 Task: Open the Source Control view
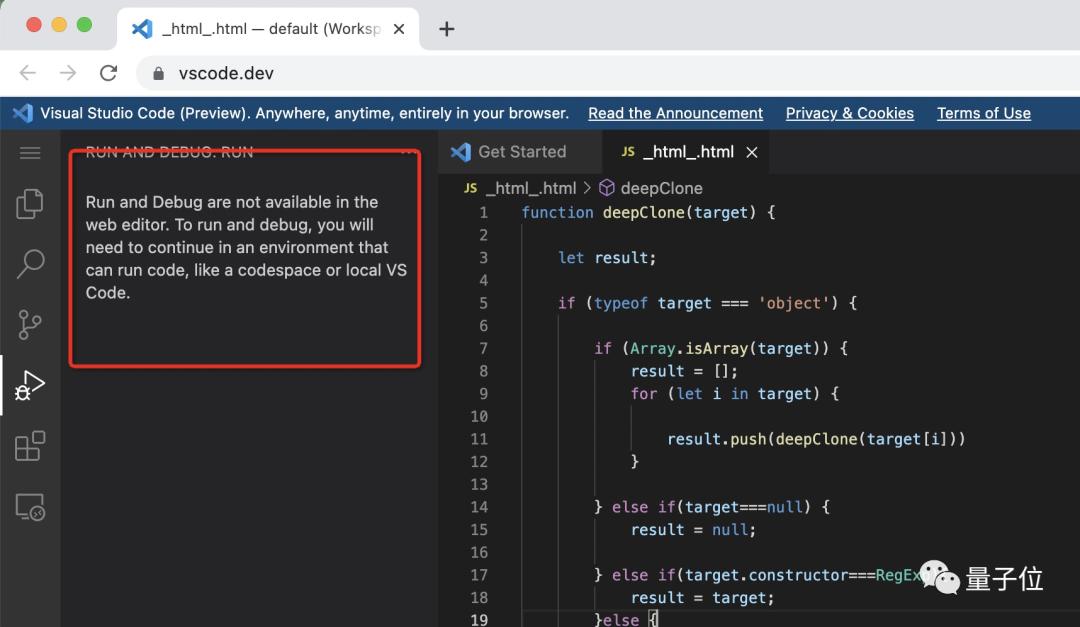(x=30, y=324)
